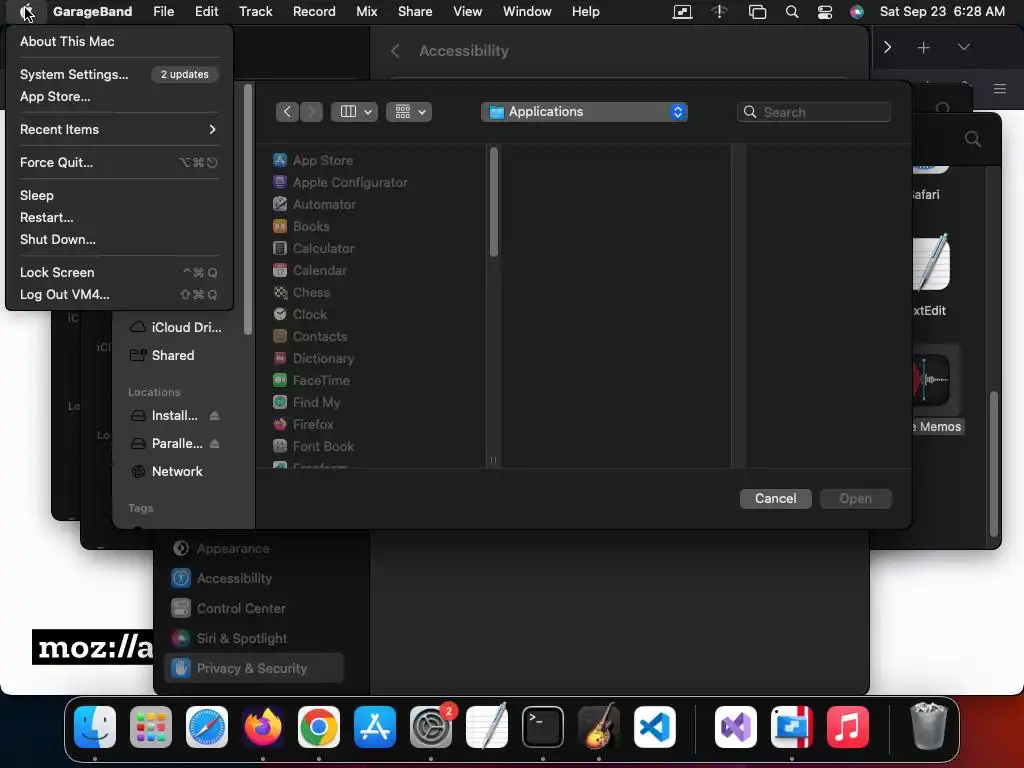The width and height of the screenshot is (1024, 768).
Task: Click the TextEdit app icon behind the dialog
Action: [931, 263]
